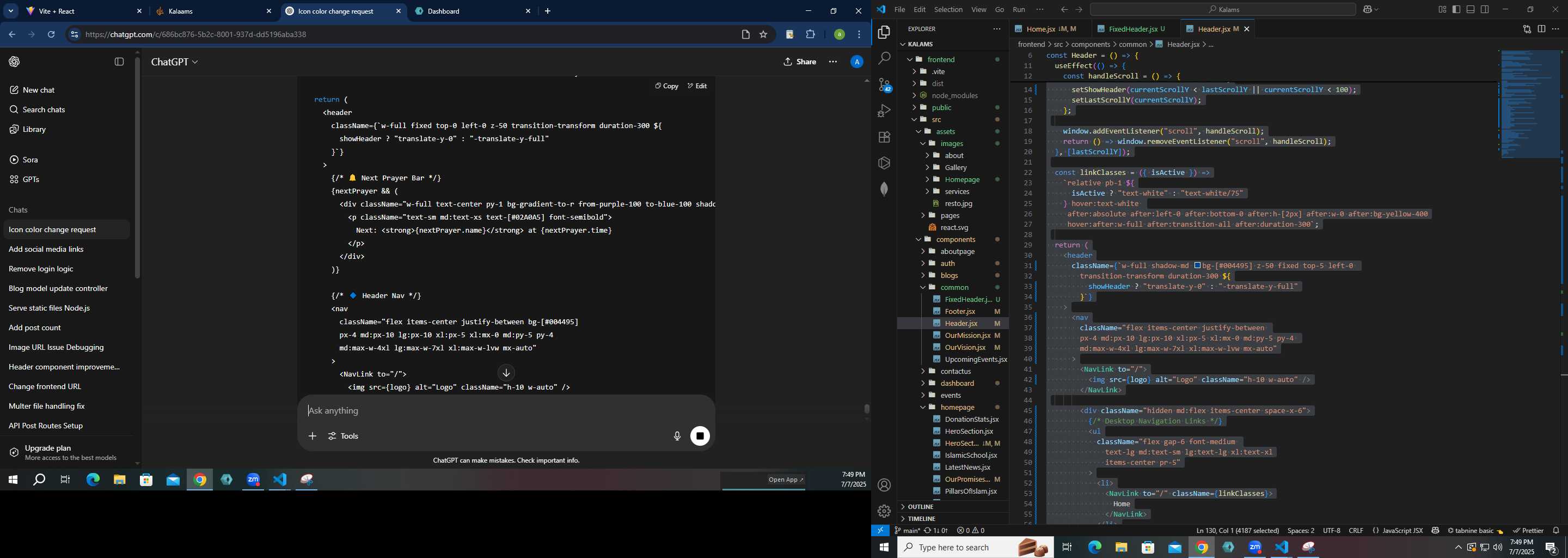Open the MongoDB leaf icon in activity bar

coord(884,189)
